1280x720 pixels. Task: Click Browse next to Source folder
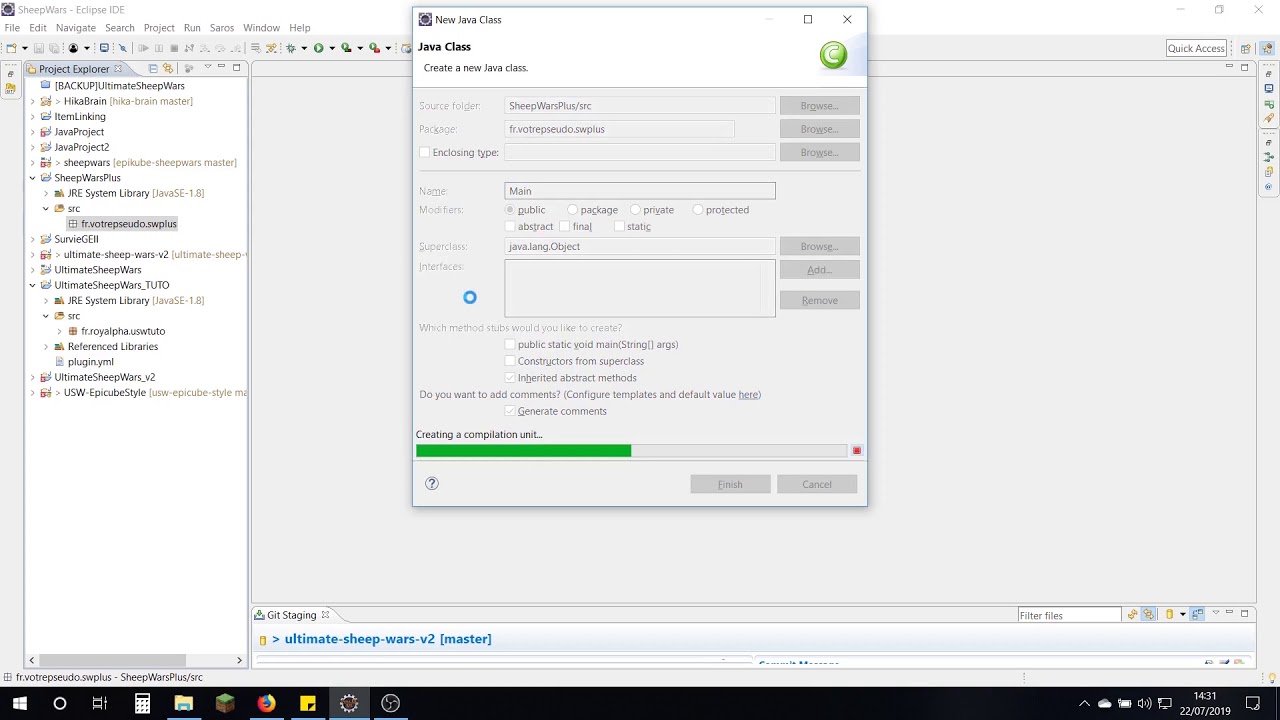point(819,106)
